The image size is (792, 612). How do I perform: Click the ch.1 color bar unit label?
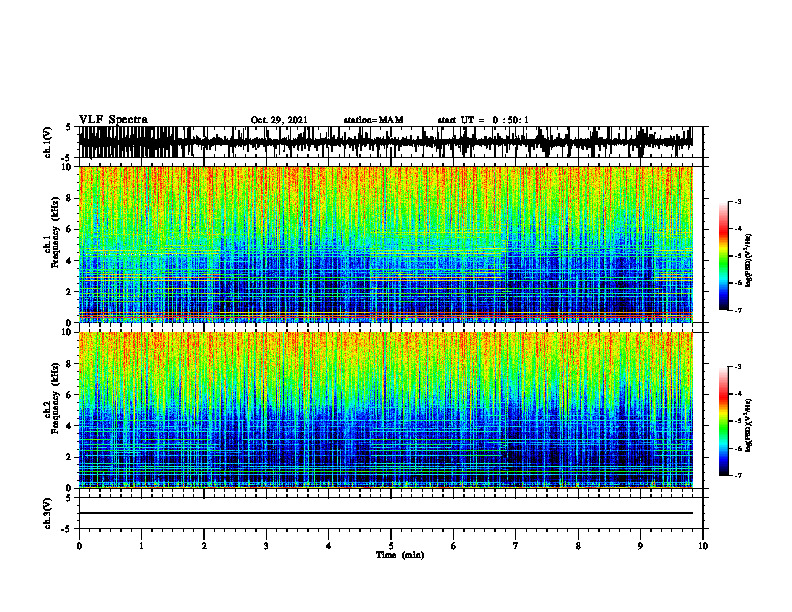click(x=748, y=261)
